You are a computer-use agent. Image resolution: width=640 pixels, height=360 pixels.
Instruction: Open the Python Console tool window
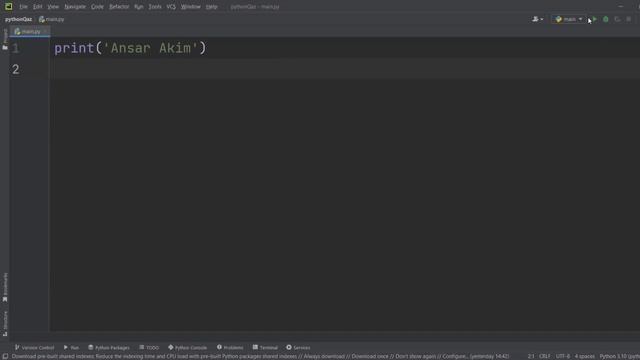(187, 347)
